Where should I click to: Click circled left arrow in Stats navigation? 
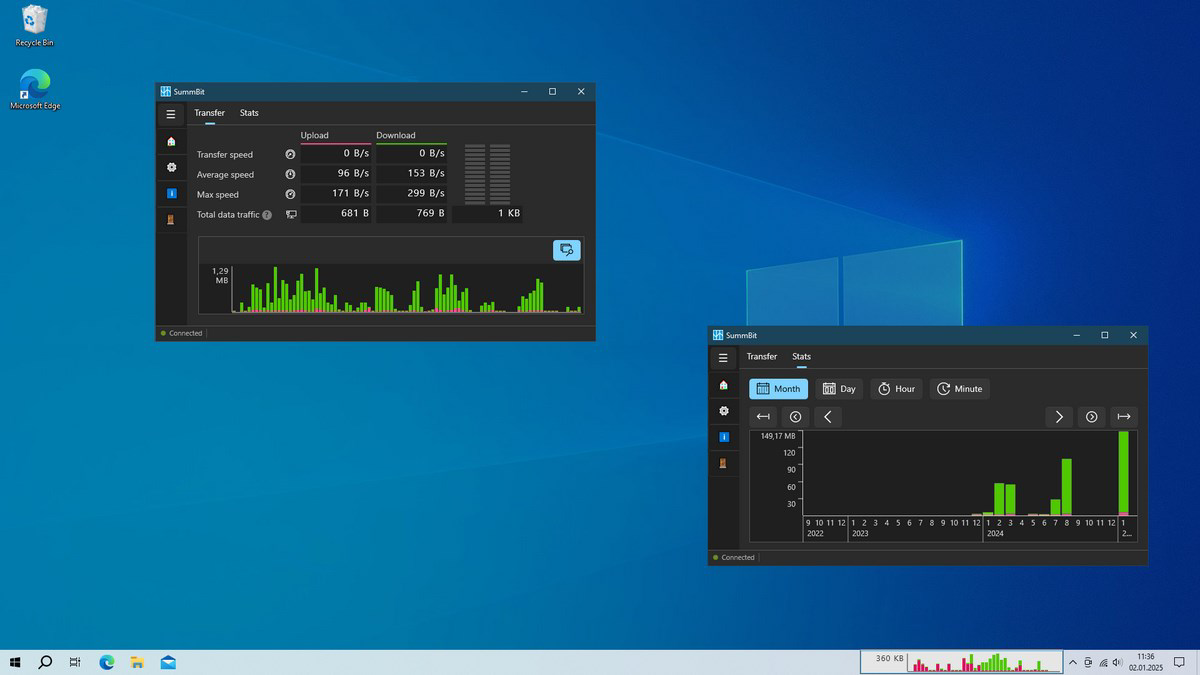(x=795, y=417)
